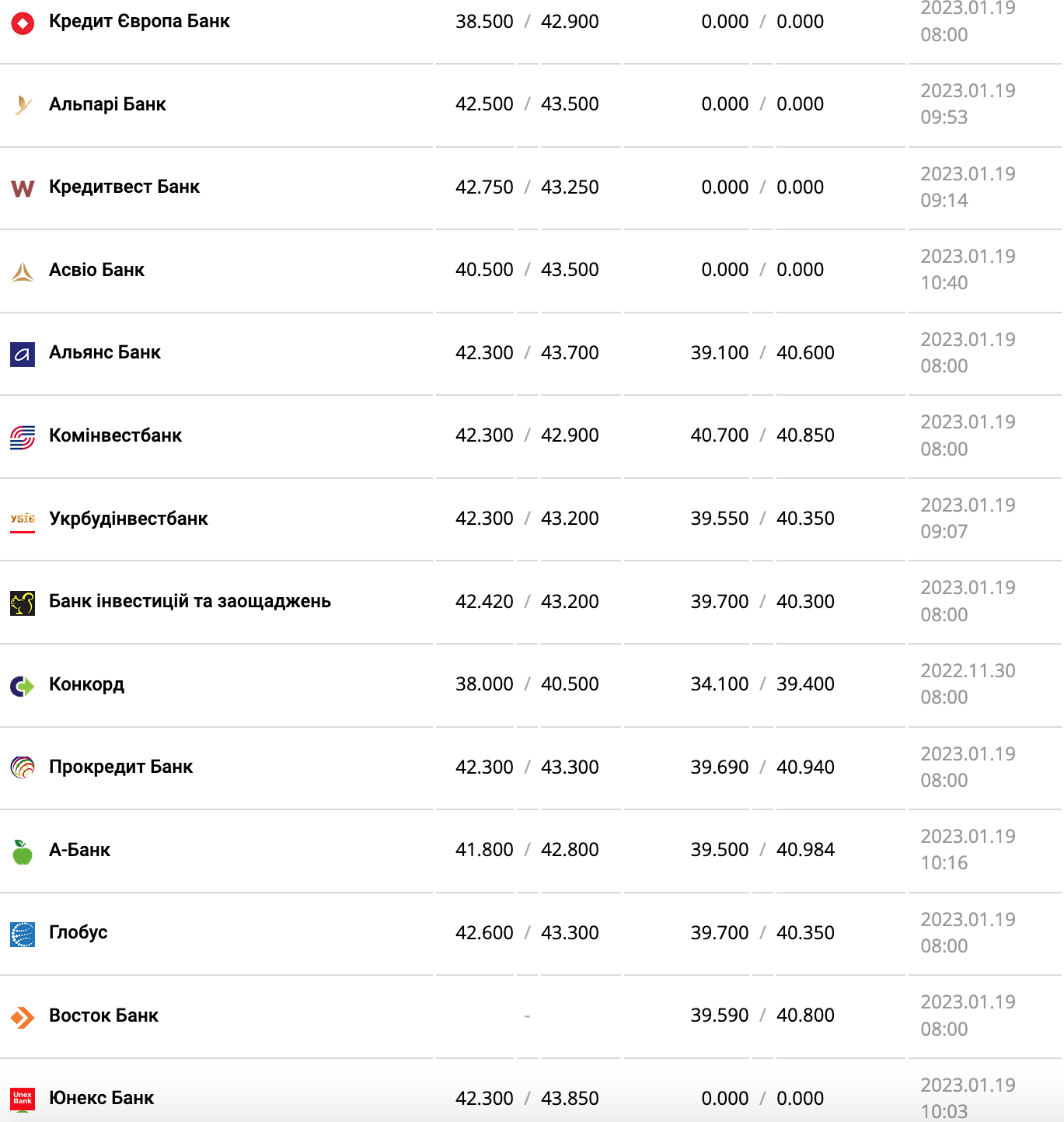Click the Прокредит Банк logo icon
The image size is (1064, 1122).
pos(23,768)
